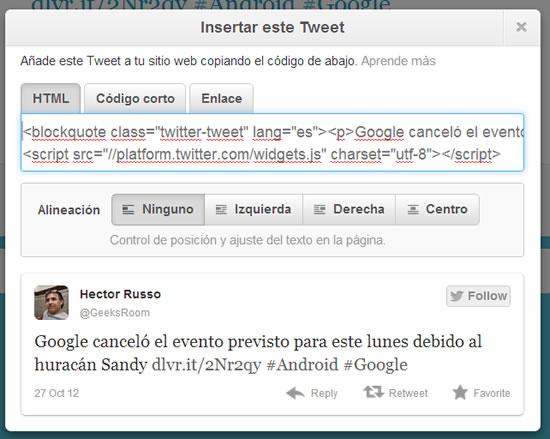Viewport: 550px width, 439px height.
Task: Switch to the Código corto tab
Action: [135, 99]
